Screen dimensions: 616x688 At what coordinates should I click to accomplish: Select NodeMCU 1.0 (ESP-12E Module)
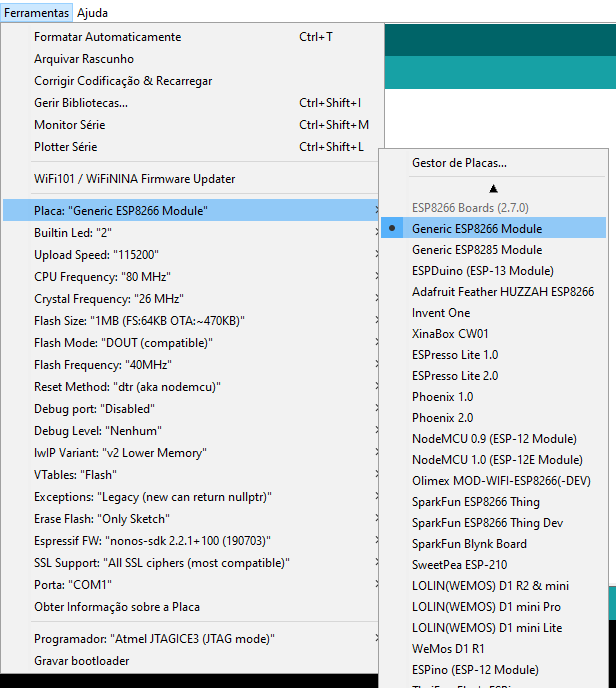[494, 460]
